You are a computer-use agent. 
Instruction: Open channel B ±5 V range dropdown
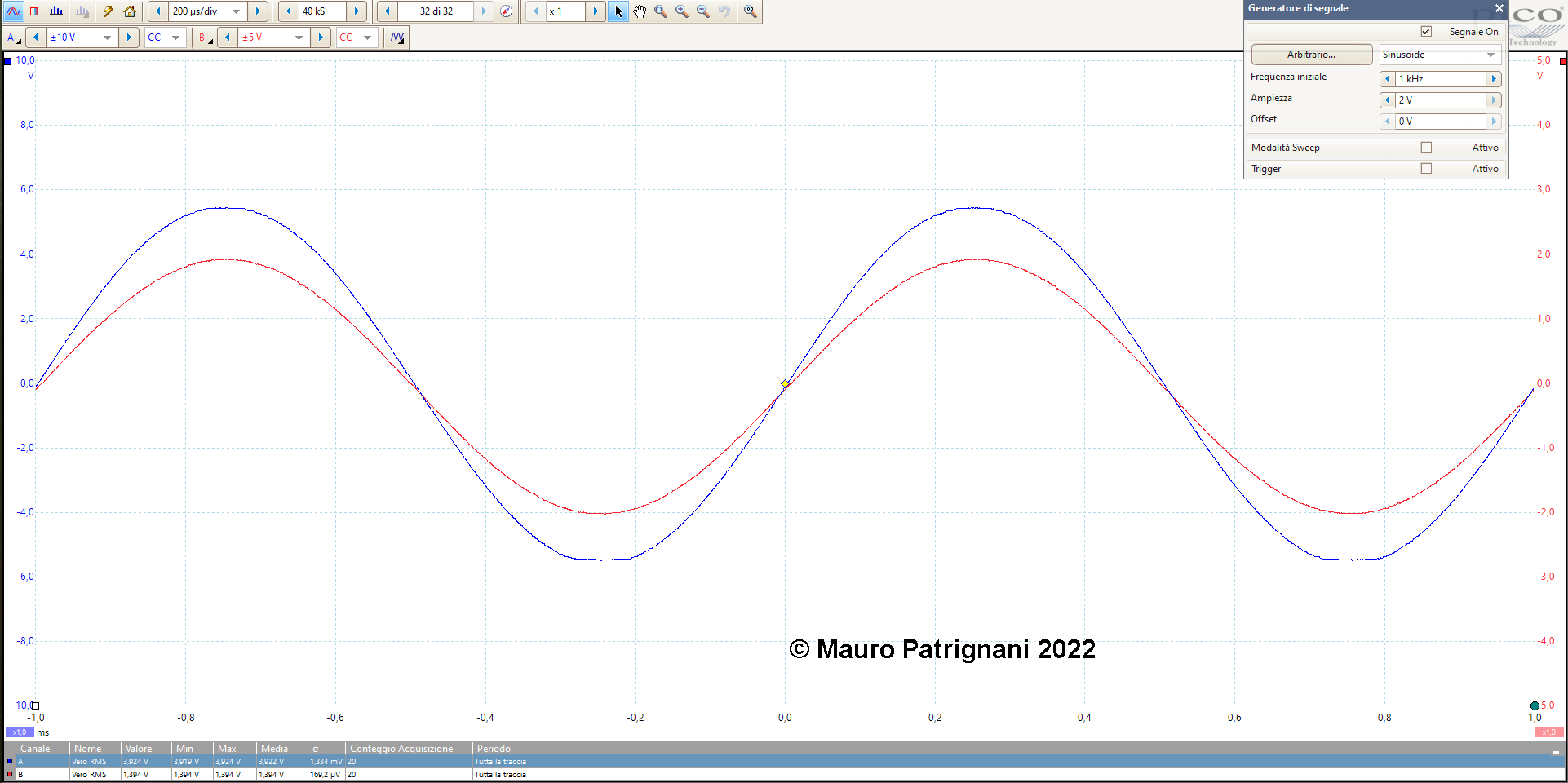point(299,38)
